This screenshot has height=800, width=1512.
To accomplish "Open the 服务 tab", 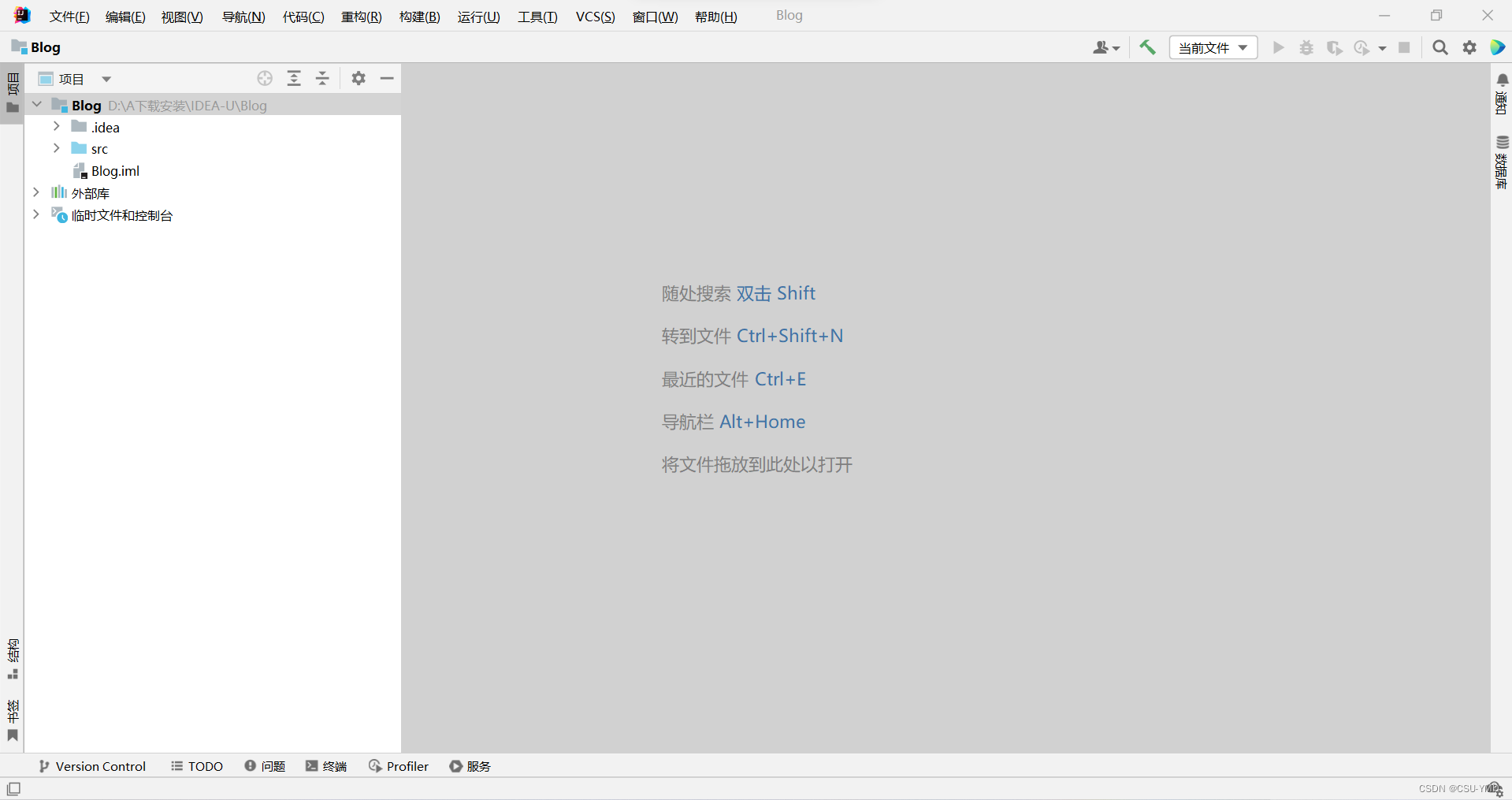I will [470, 766].
